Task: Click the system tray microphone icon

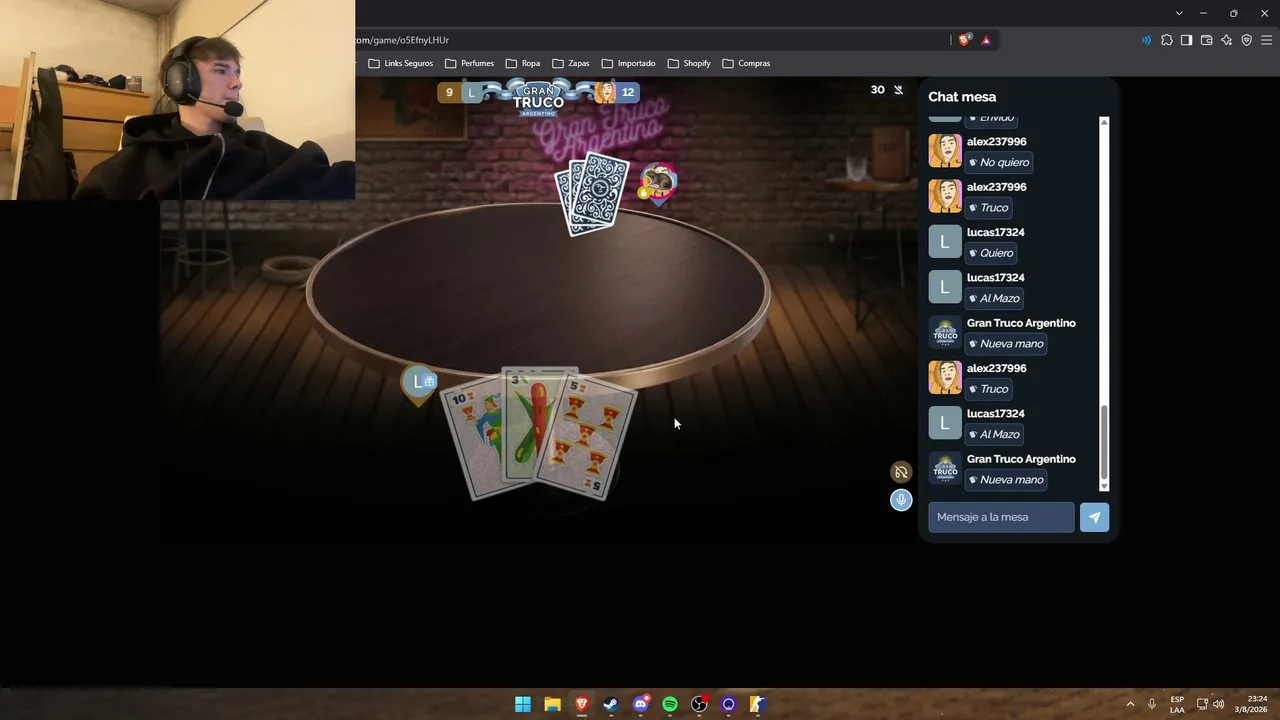Action: coord(1152,704)
